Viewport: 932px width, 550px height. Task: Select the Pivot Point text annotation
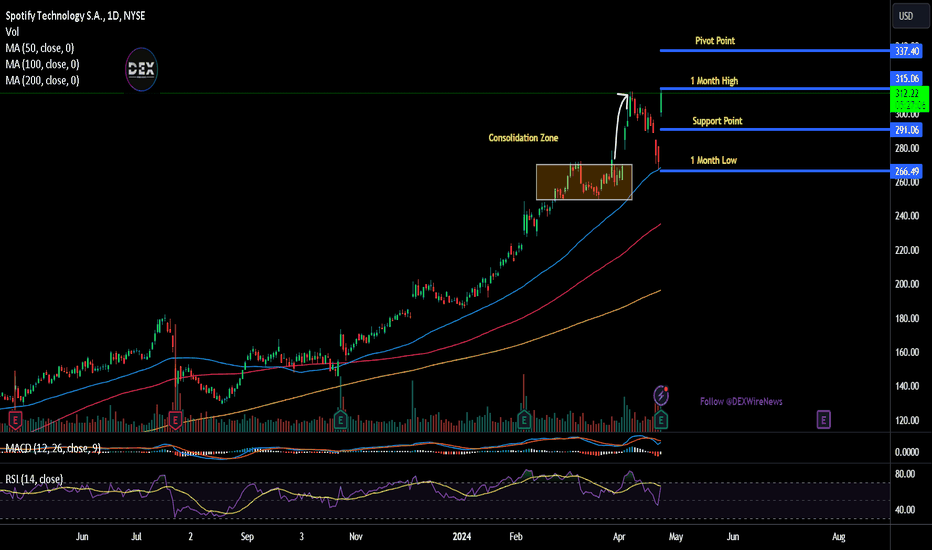click(715, 41)
